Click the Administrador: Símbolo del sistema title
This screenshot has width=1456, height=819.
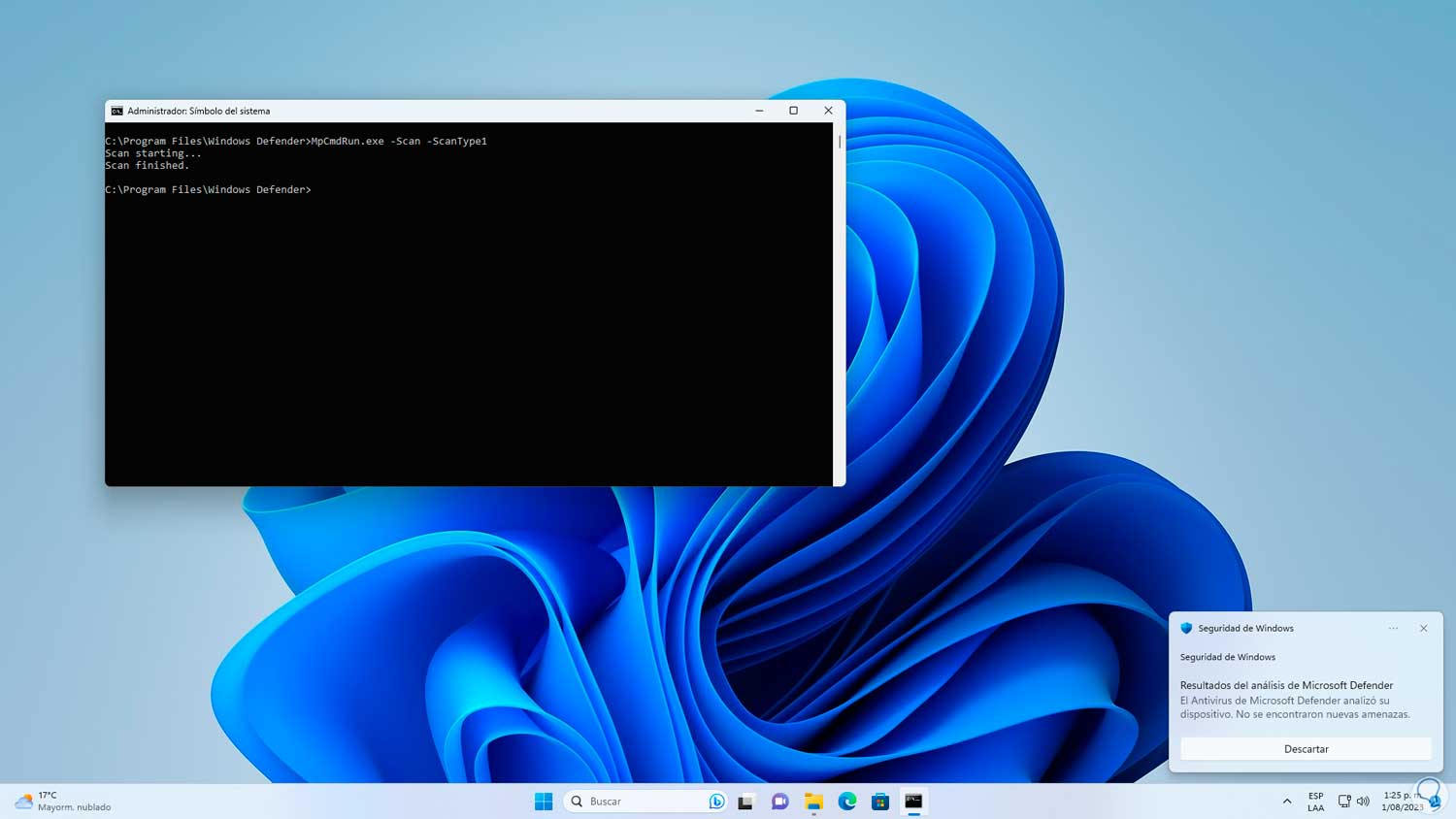coord(199,111)
